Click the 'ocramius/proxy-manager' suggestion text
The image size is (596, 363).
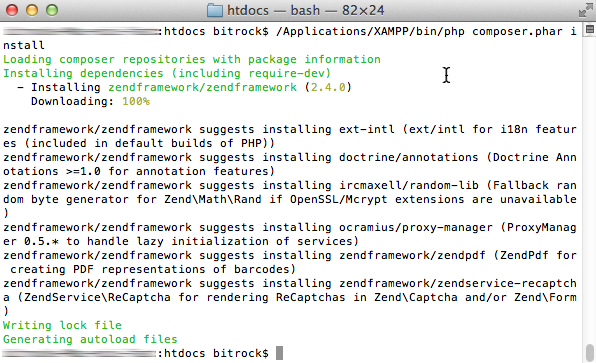[416, 228]
